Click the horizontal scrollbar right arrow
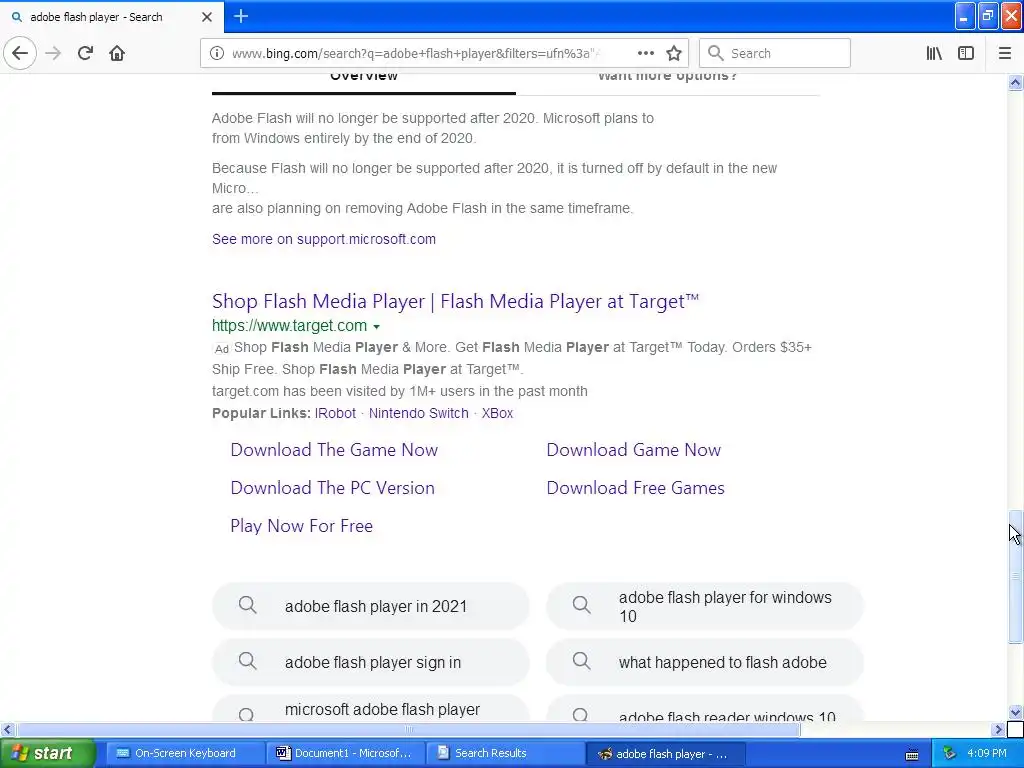 click(998, 729)
